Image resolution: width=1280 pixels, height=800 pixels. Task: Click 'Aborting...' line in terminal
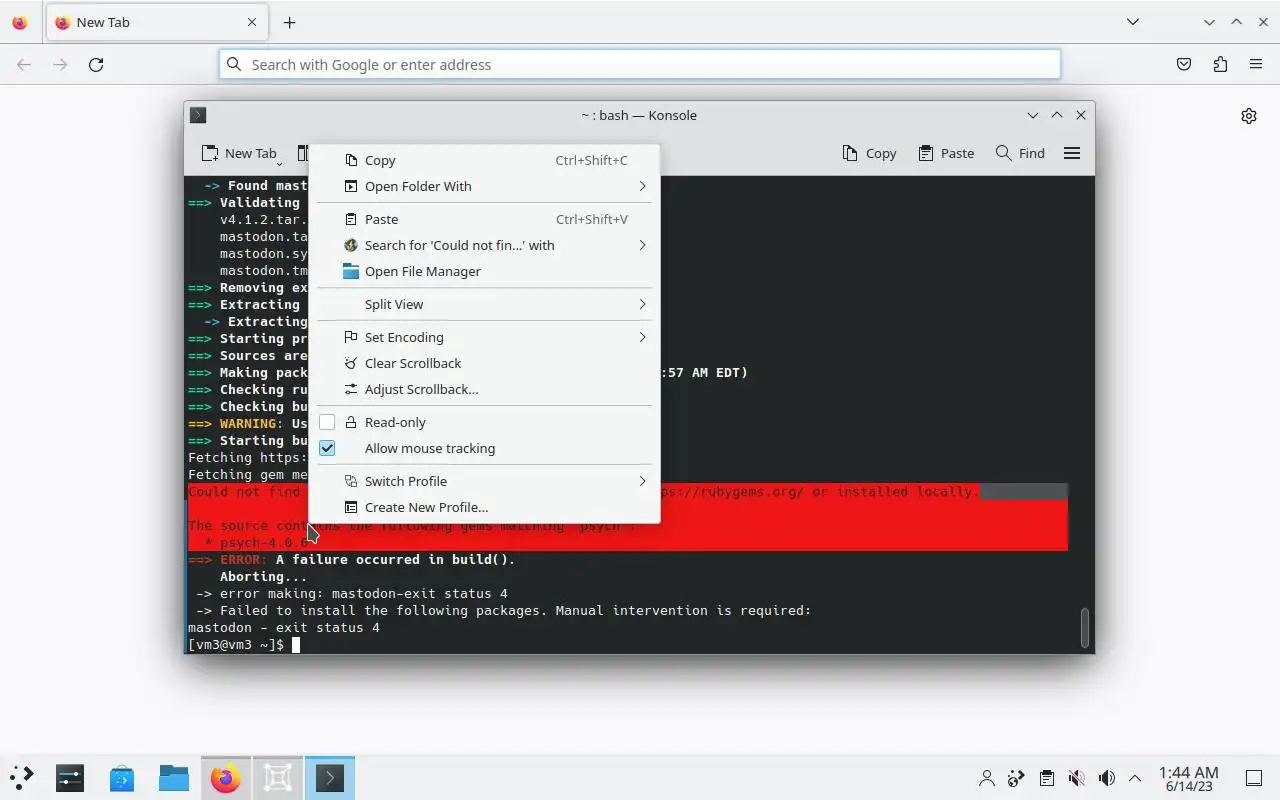264,577
